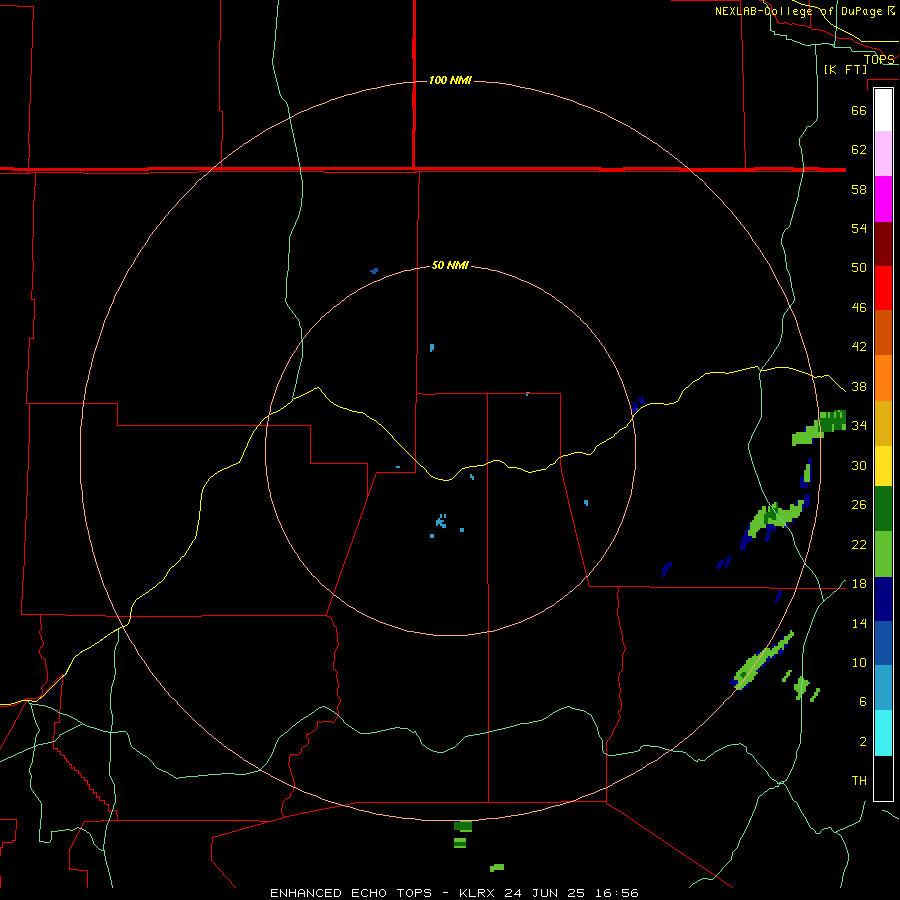The height and width of the screenshot is (900, 900).
Task: Click the 2 legend value
Action: (x=863, y=742)
